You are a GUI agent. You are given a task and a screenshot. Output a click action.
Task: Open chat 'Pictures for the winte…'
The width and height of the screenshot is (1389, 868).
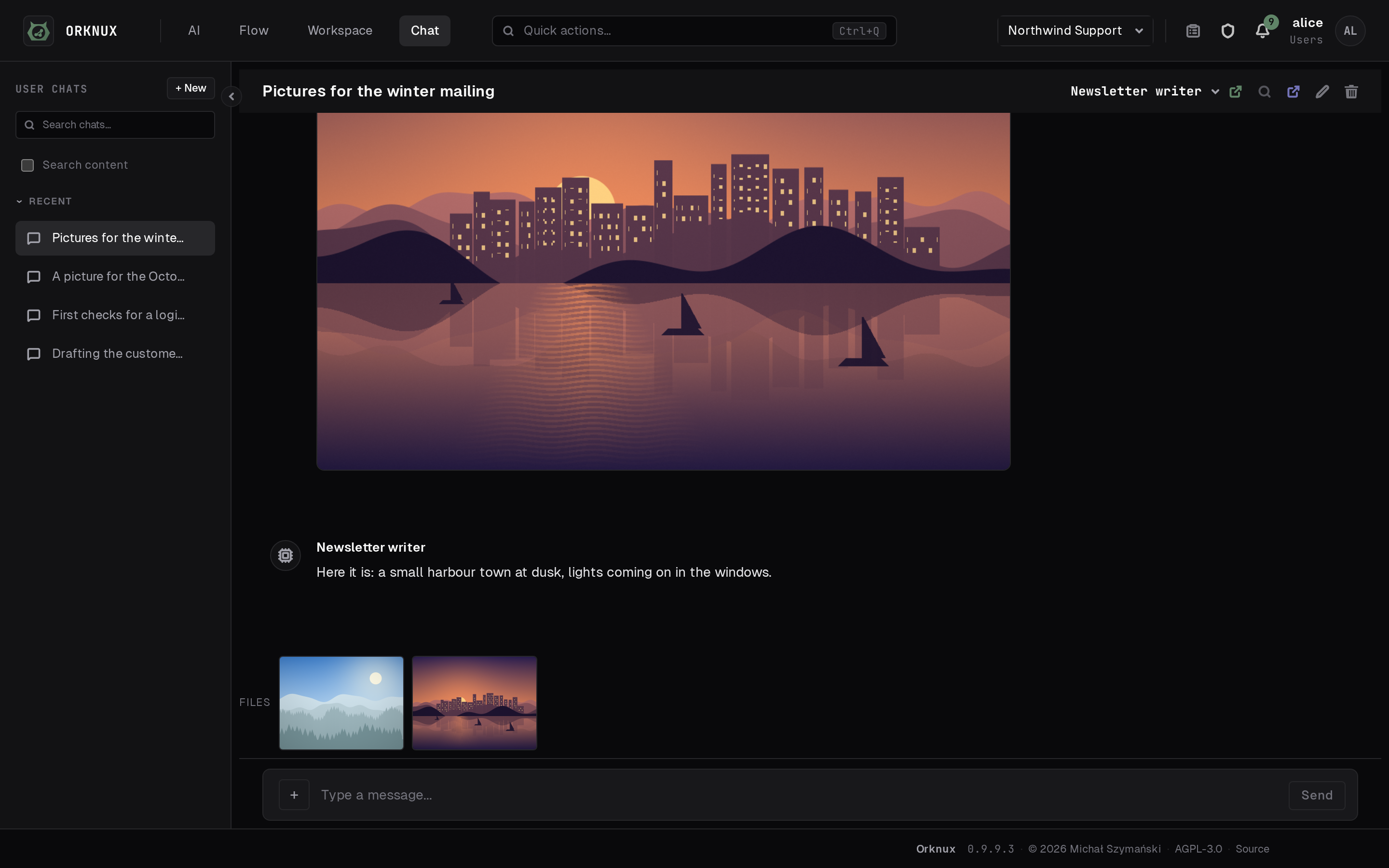pos(115,238)
